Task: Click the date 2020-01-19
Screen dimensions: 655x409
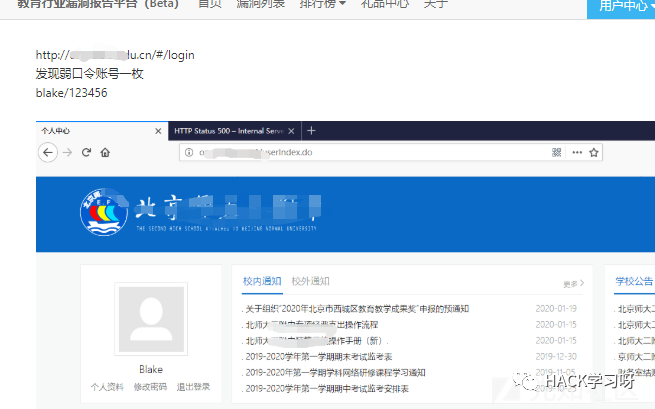Action: [x=556, y=308]
